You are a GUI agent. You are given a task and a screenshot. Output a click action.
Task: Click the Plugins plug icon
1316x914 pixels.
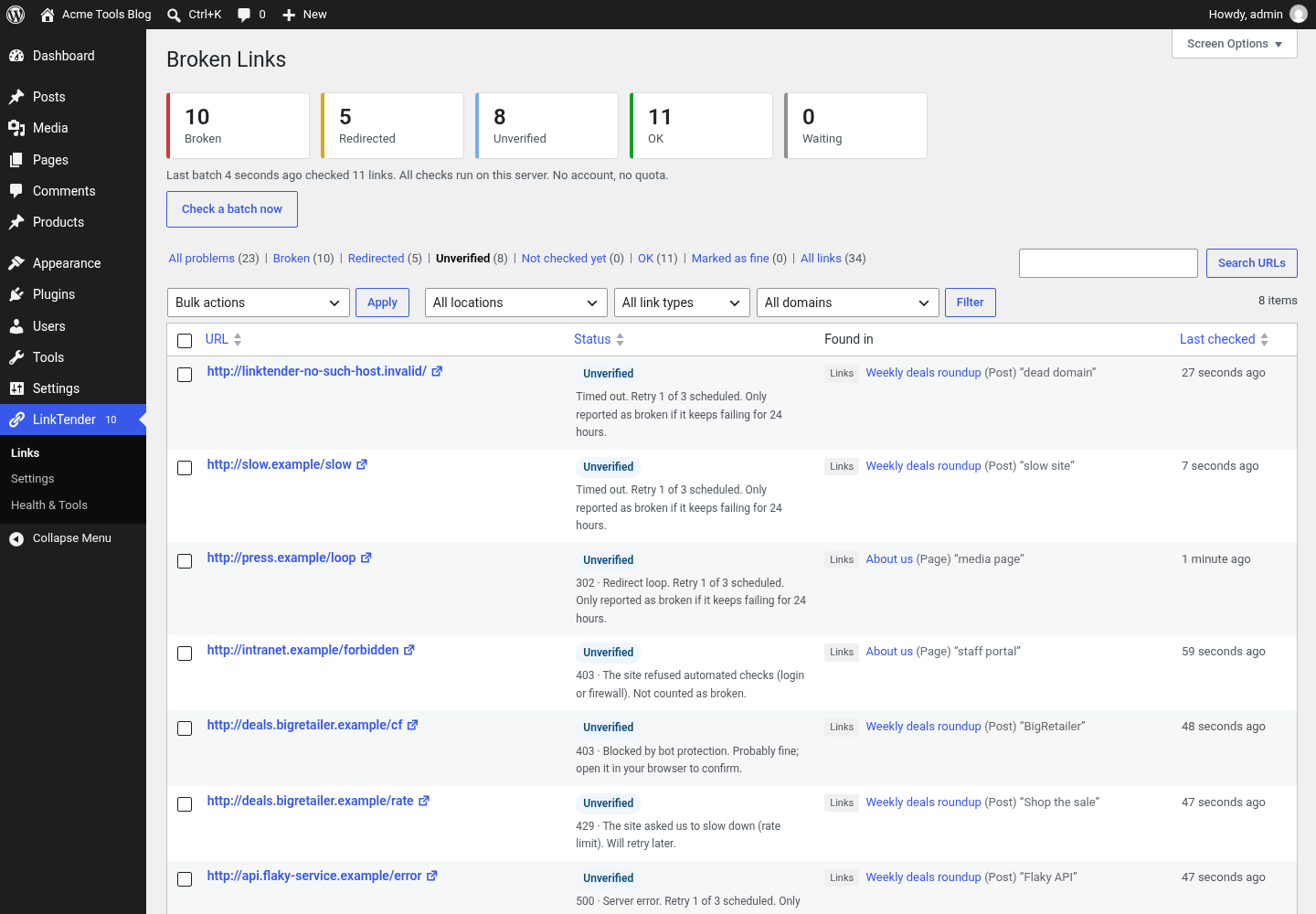pyautogui.click(x=16, y=294)
